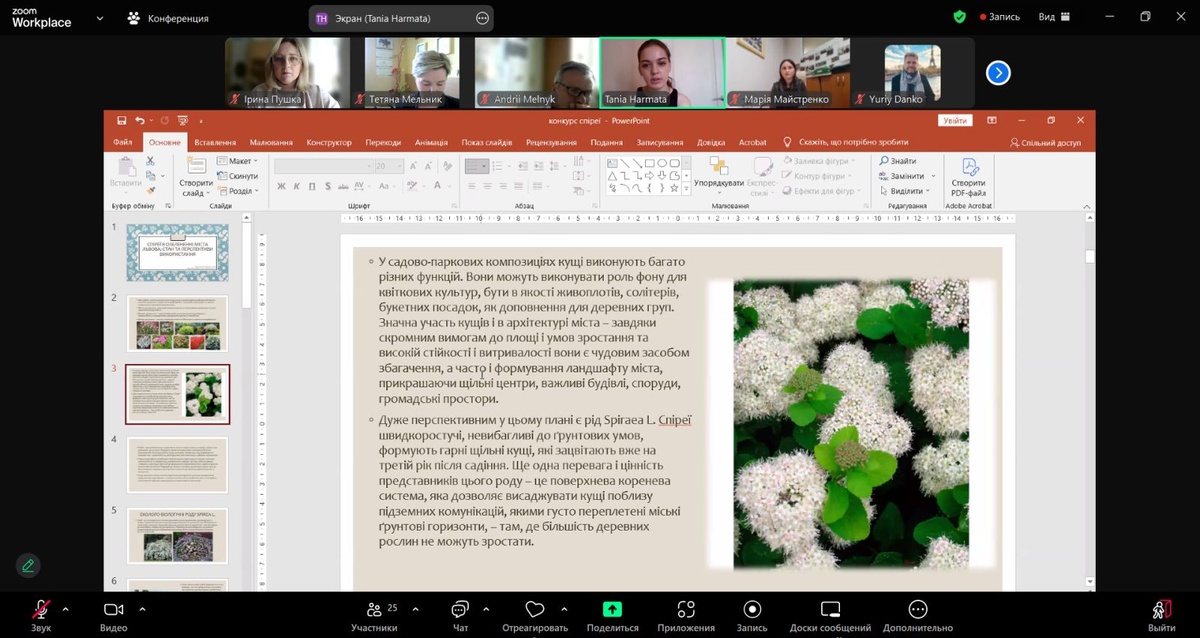Open the Дополнительно more options menu
This screenshot has width=1200, height=638.
pos(918,614)
